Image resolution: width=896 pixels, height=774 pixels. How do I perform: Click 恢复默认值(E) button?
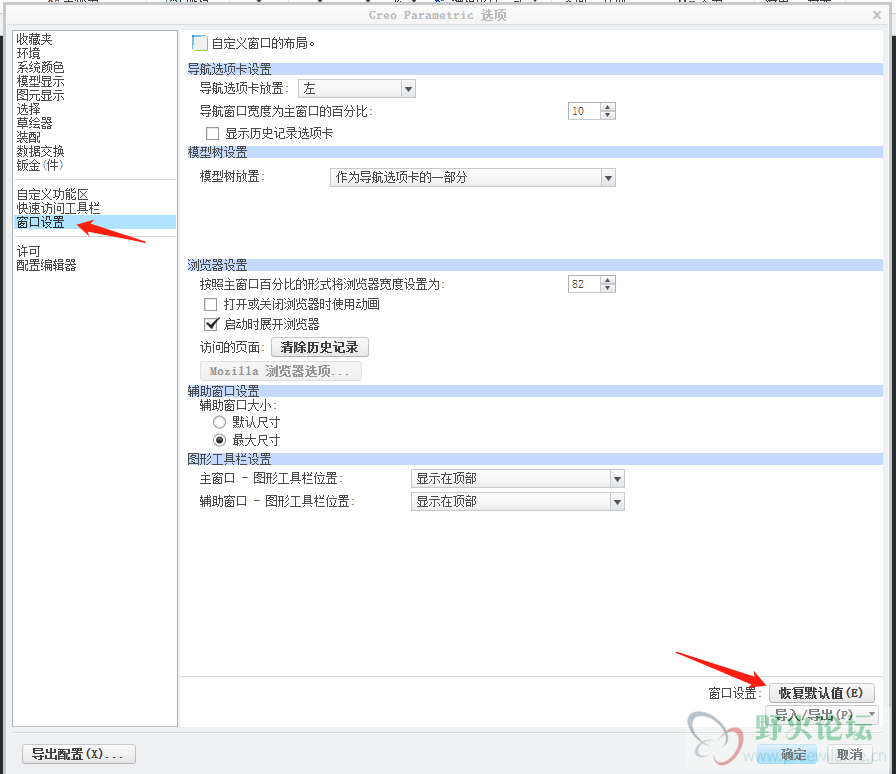821,693
